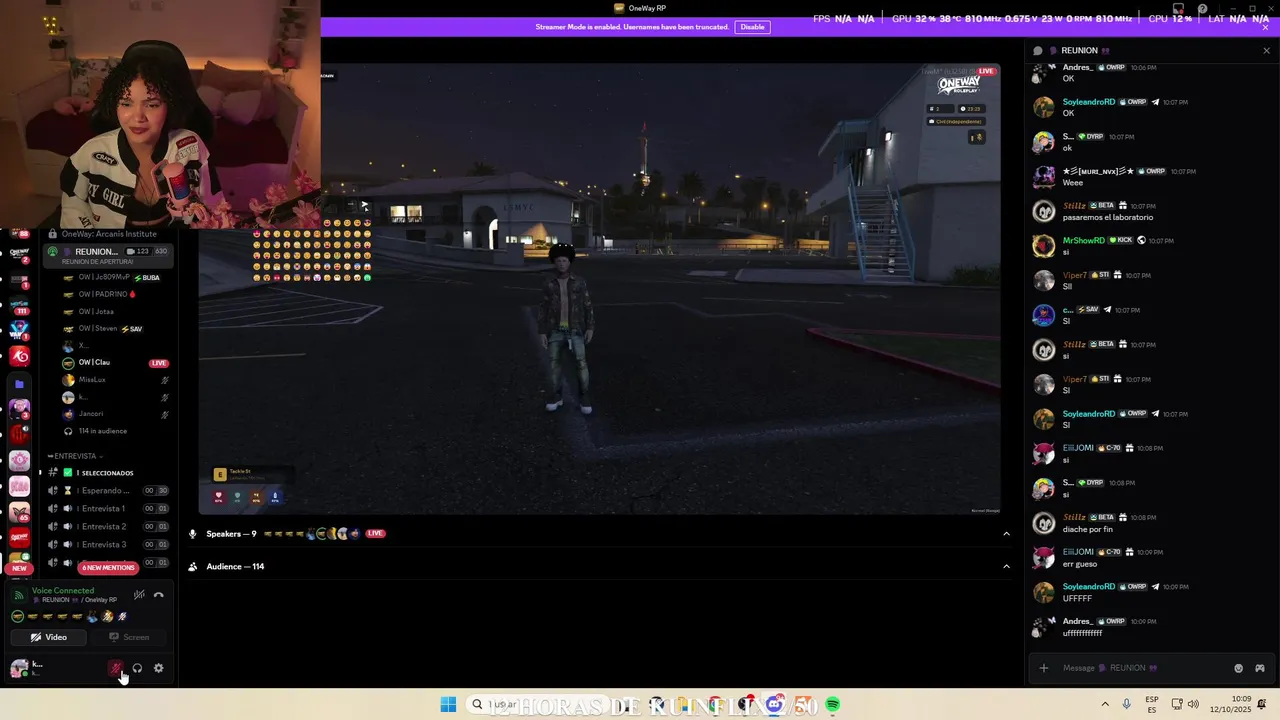Join the Entrevista 3 voice channel

click(106, 545)
